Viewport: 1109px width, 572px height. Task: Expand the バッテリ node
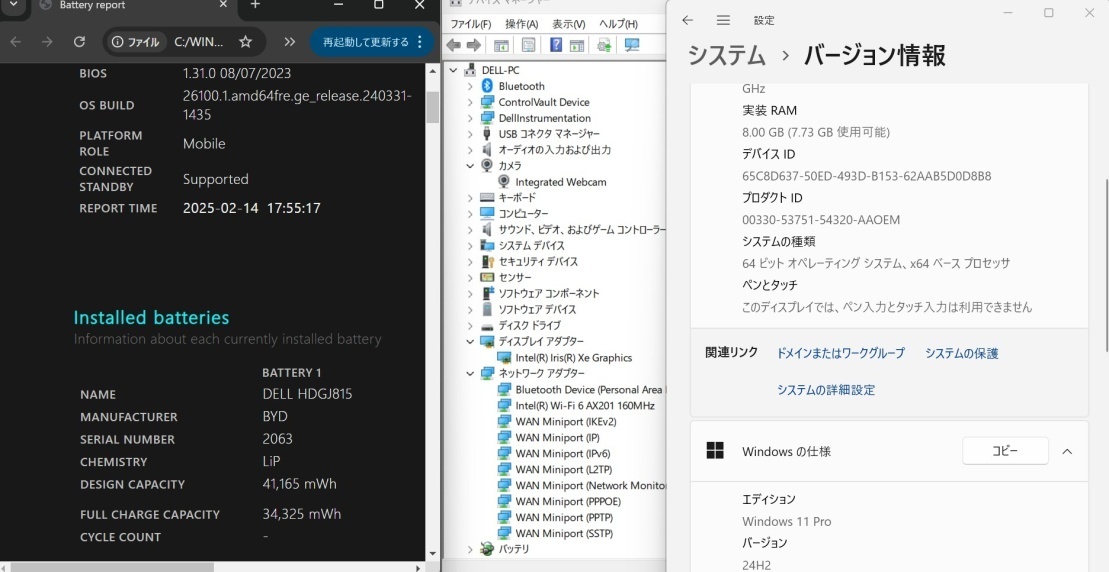[470, 549]
